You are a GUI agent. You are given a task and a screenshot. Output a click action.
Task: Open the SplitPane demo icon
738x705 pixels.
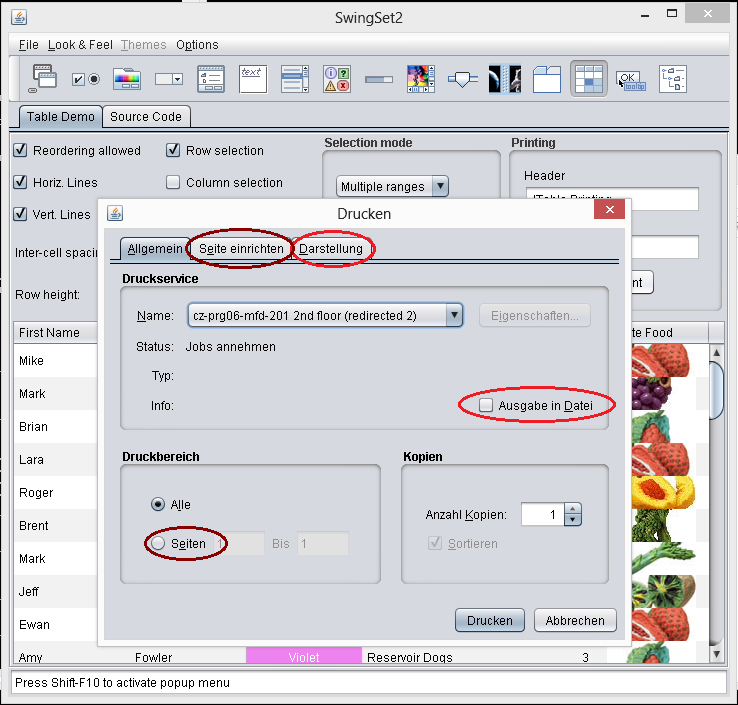(505, 78)
